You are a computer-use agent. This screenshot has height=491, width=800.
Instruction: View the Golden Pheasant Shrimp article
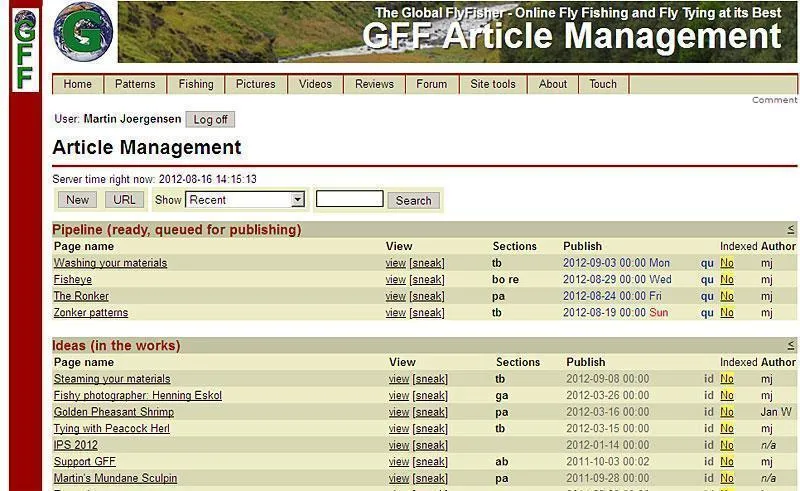click(x=399, y=412)
